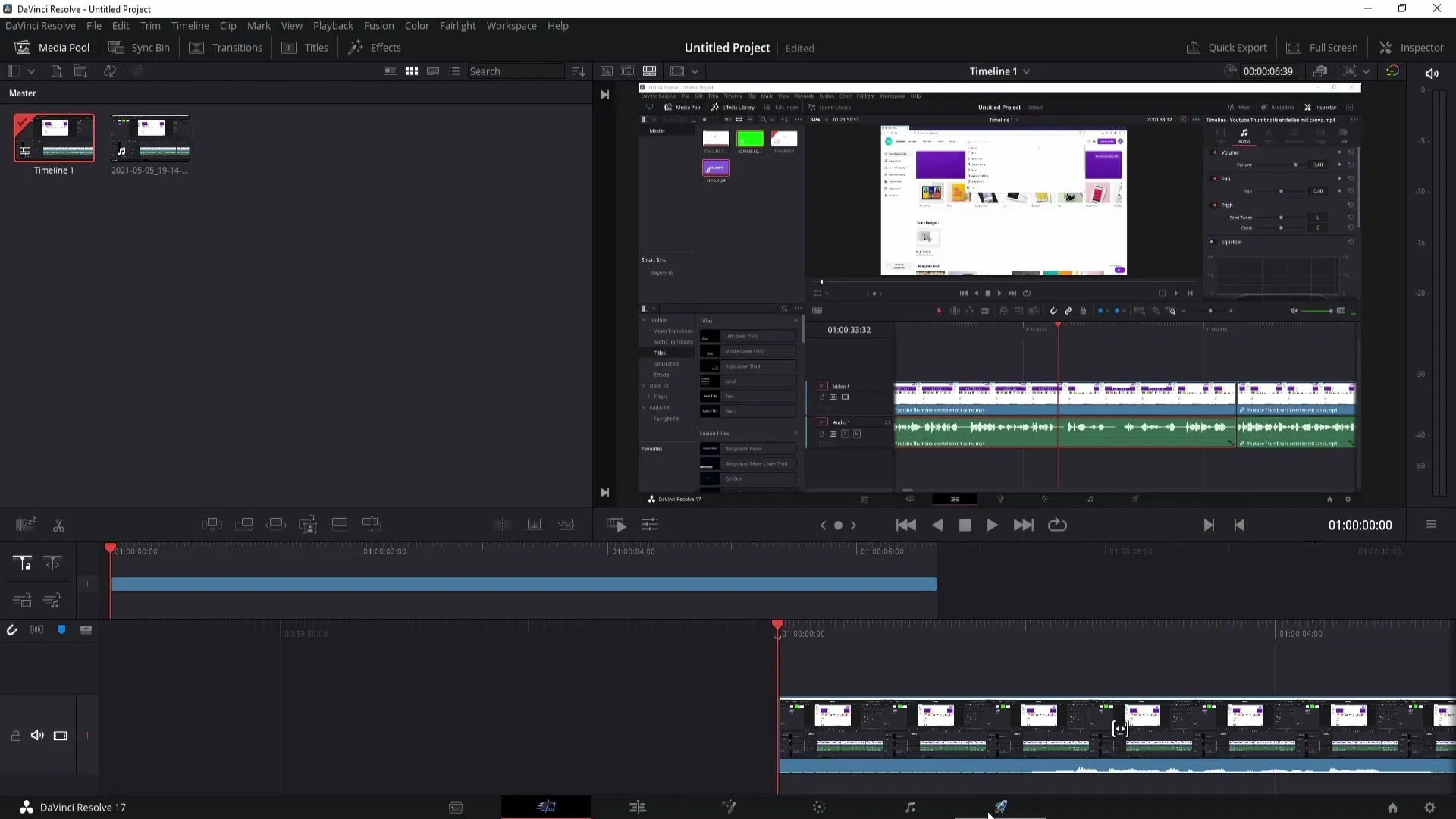1456x819 pixels.
Task: Expand the Timeline 1 name dropdown
Action: coord(1027,71)
